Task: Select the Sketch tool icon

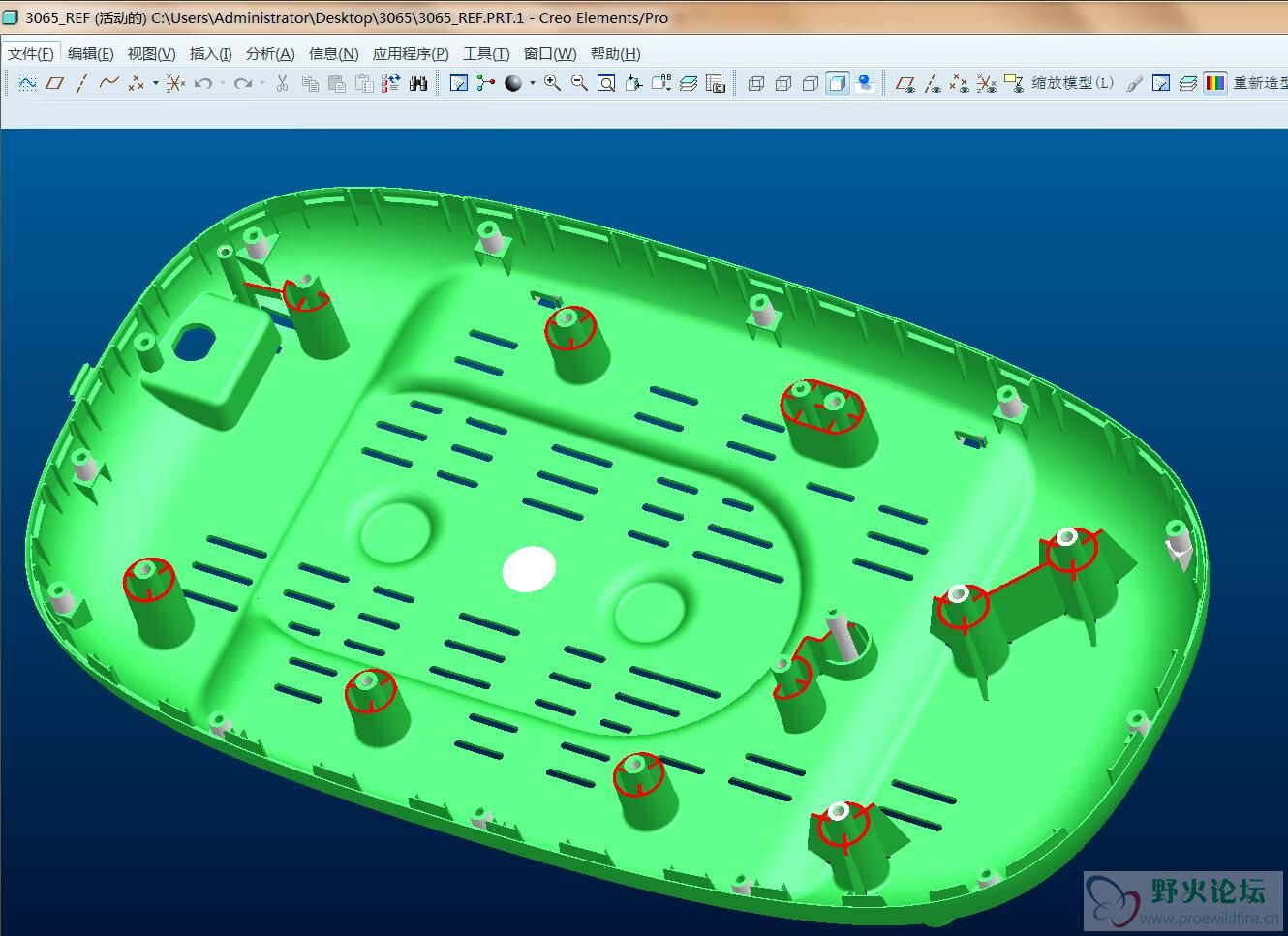Action: 27,83
